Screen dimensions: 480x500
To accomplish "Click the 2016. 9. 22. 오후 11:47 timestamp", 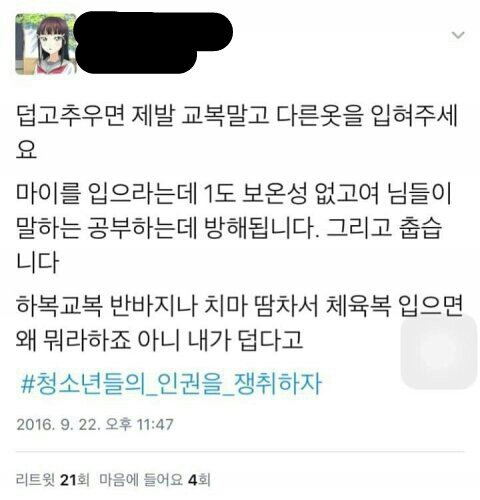I will tap(95, 424).
